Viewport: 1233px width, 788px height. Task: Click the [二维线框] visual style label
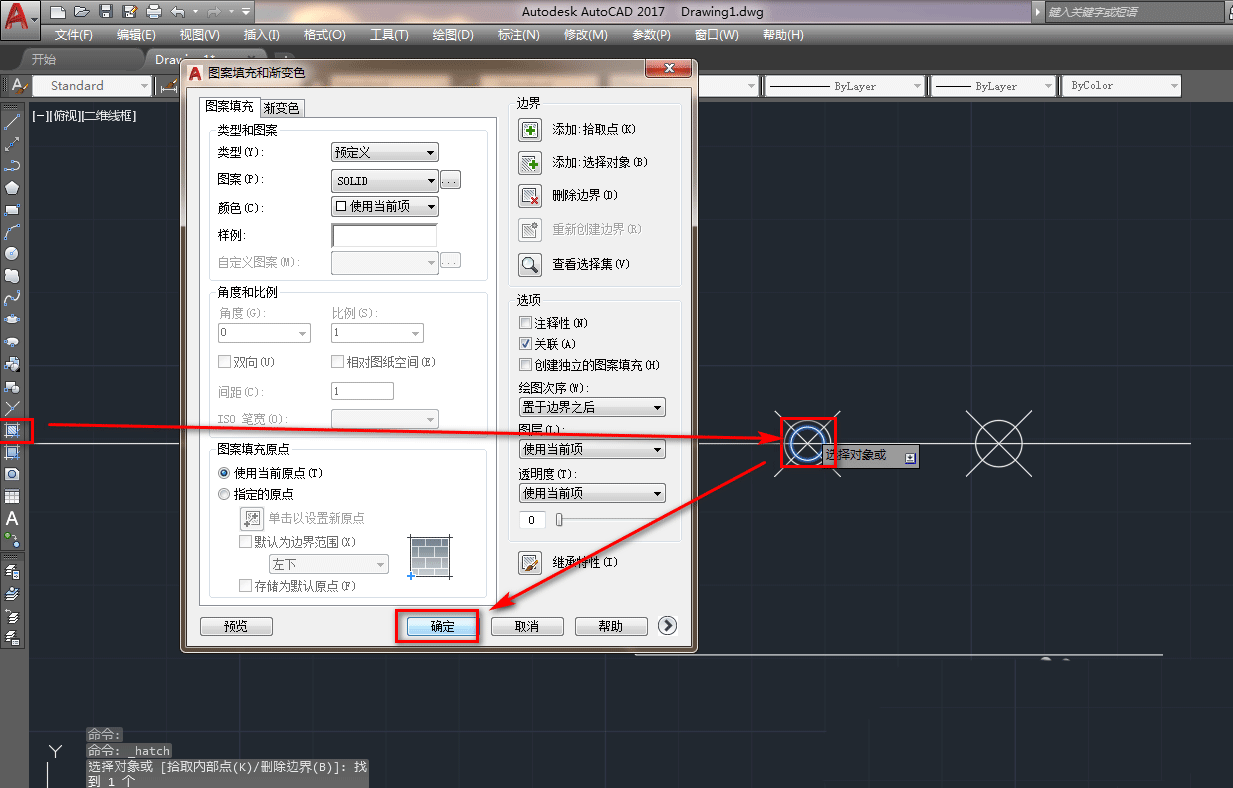coord(110,116)
